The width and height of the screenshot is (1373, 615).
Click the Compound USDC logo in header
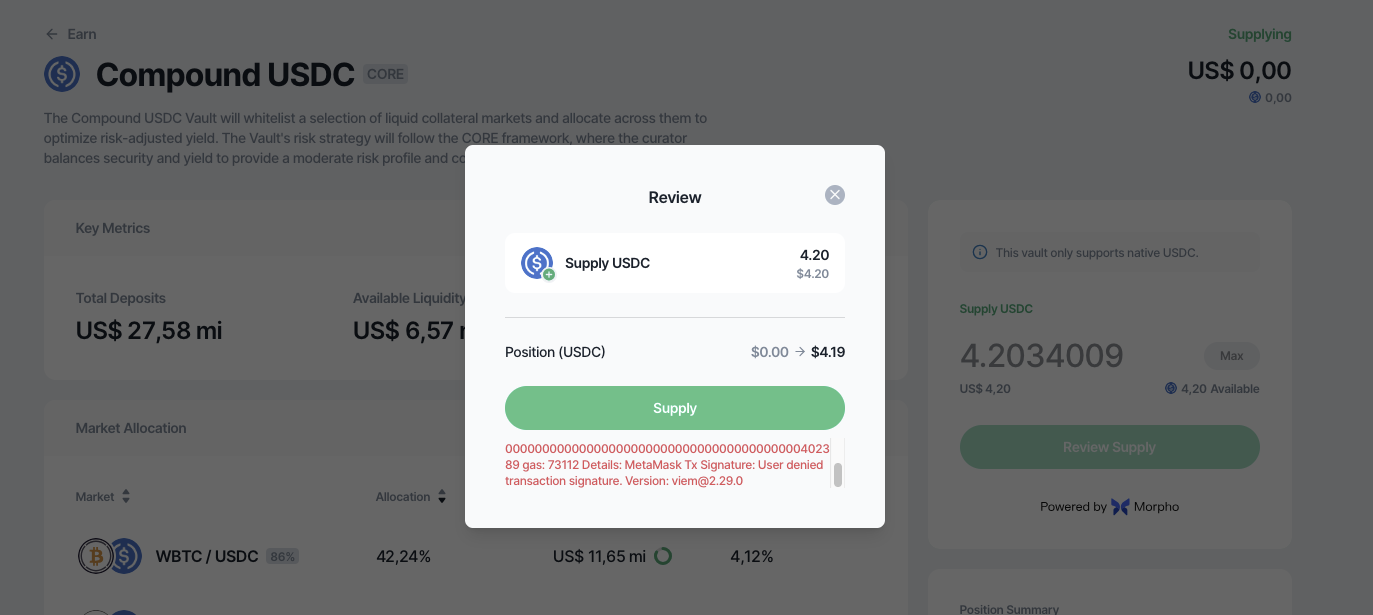point(62,74)
